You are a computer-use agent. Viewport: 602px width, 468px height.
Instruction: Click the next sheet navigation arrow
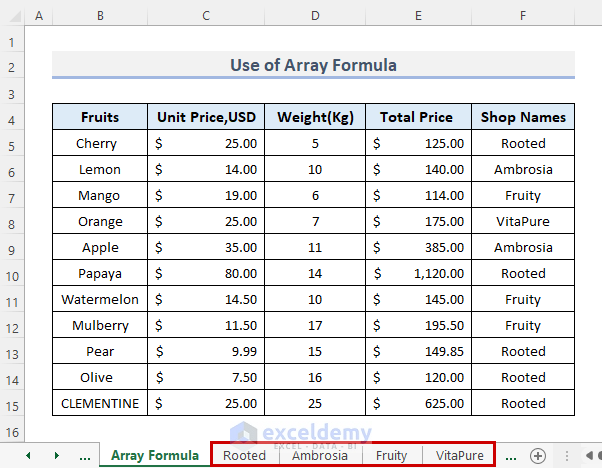coord(56,455)
